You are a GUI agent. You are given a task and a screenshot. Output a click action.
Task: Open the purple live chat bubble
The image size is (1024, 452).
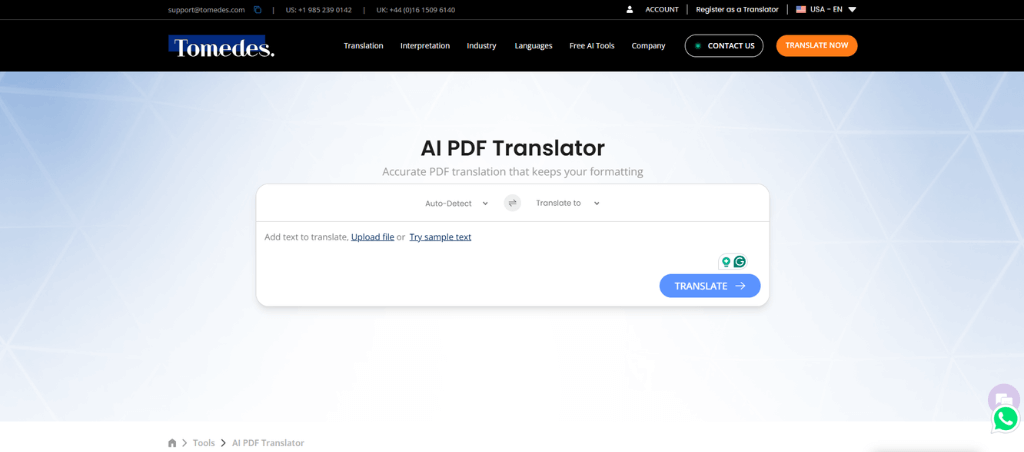tap(1003, 399)
